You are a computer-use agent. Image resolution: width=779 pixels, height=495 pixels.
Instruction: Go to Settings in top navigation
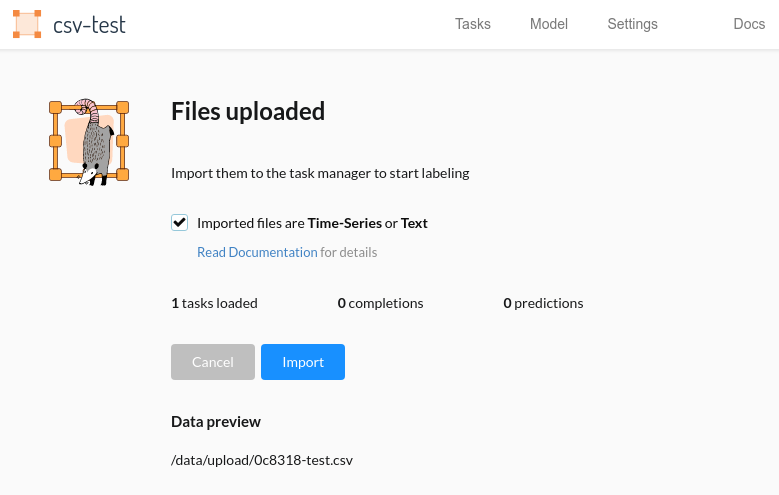coord(632,24)
